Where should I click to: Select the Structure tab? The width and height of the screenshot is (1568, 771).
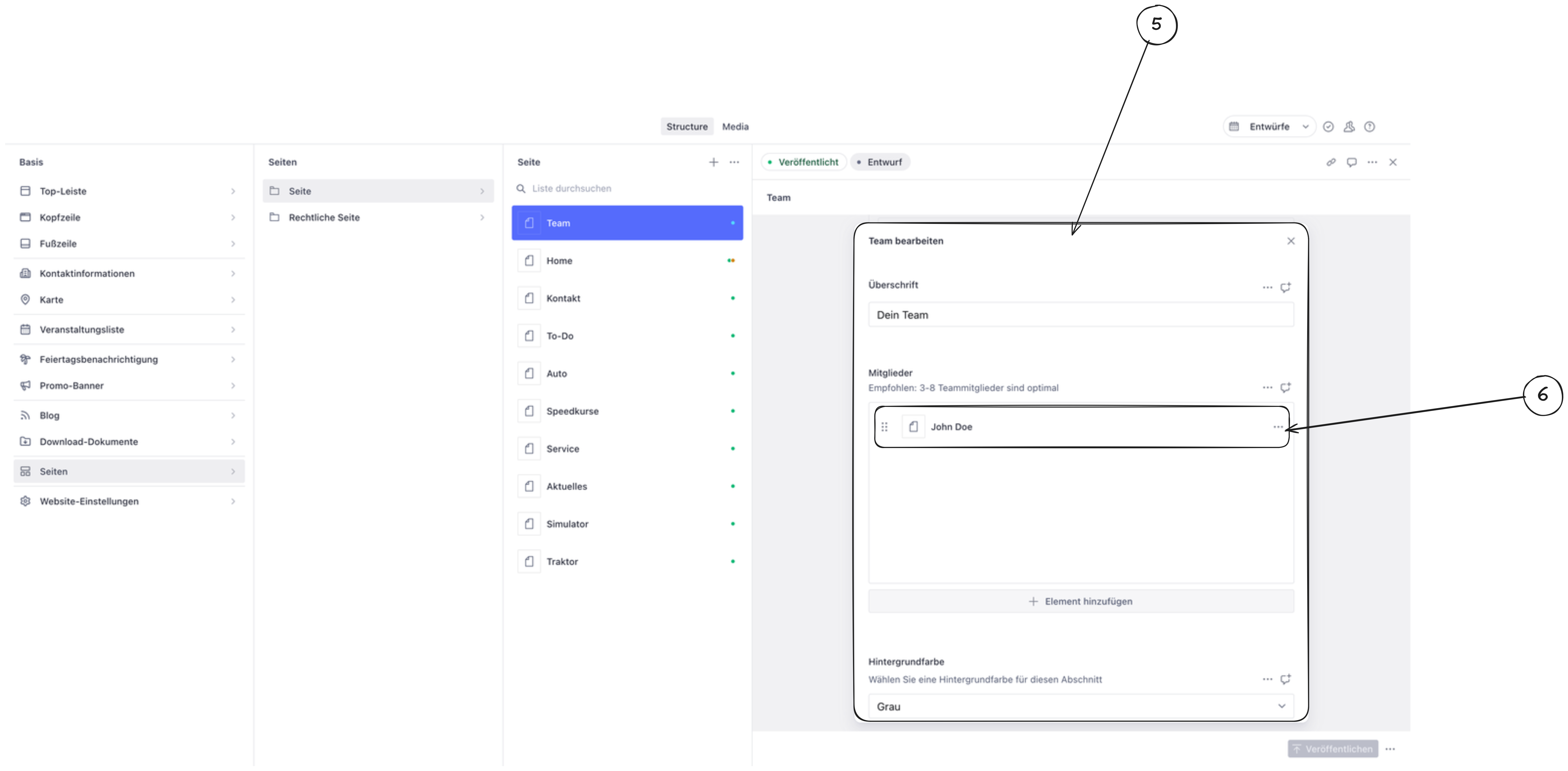tap(687, 127)
